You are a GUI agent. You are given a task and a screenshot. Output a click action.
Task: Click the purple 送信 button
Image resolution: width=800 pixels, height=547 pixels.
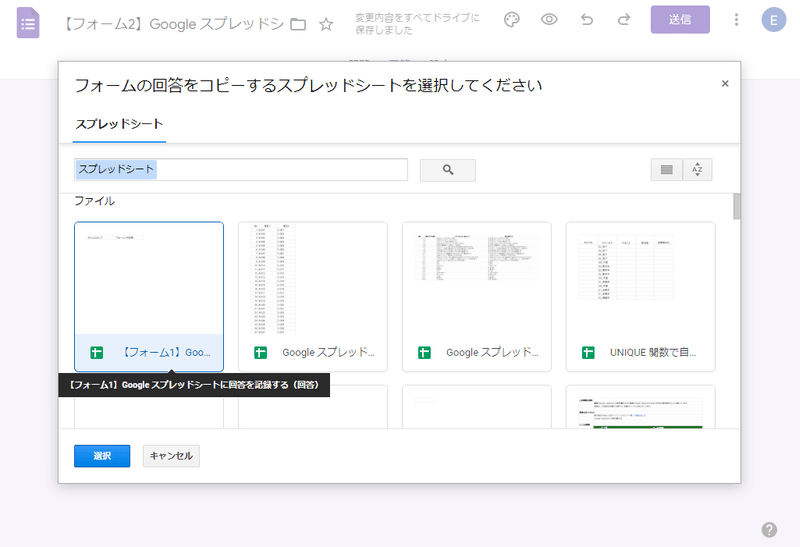click(x=680, y=19)
